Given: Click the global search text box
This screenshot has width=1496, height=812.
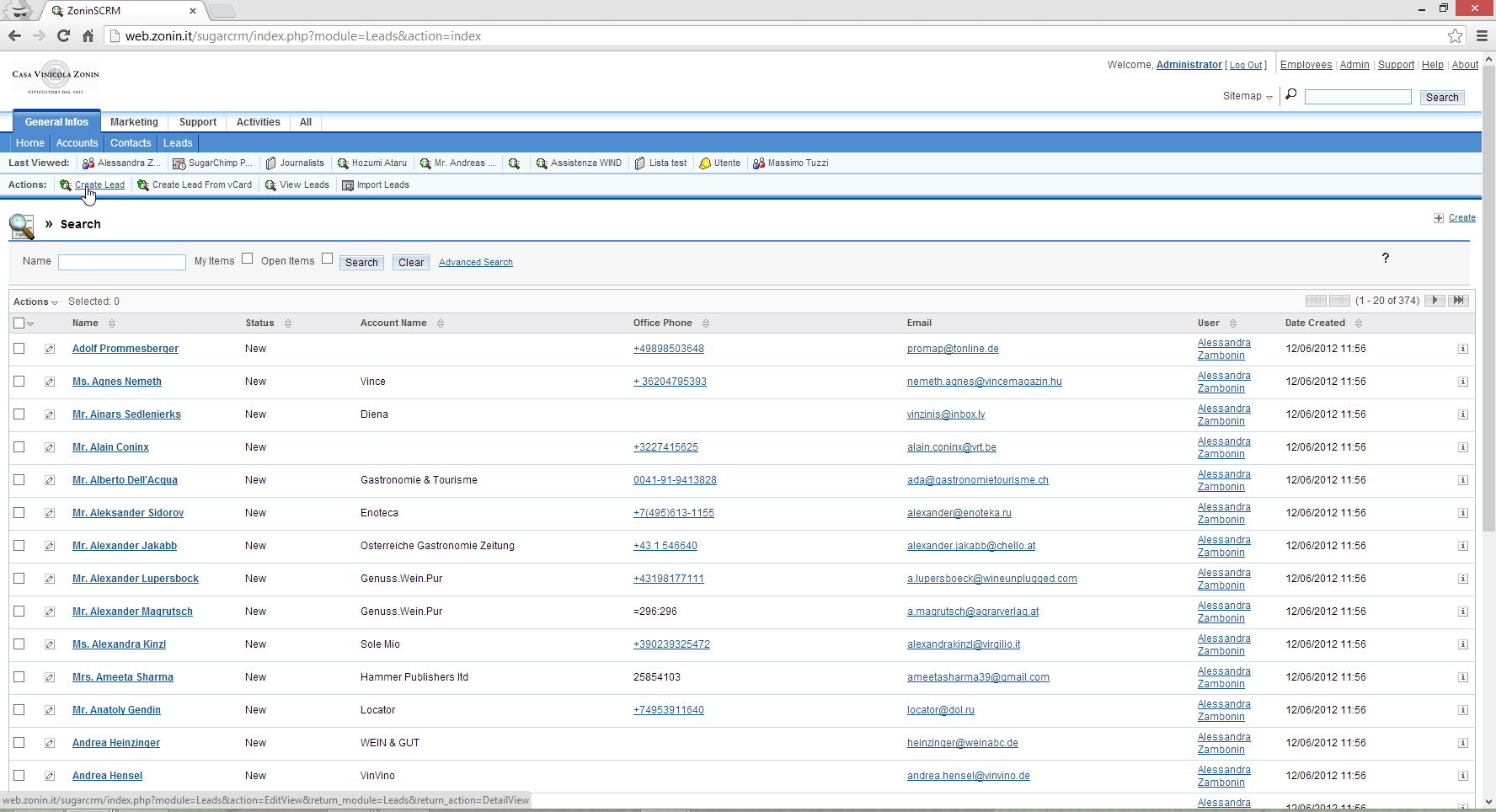Looking at the screenshot, I should click(1358, 97).
